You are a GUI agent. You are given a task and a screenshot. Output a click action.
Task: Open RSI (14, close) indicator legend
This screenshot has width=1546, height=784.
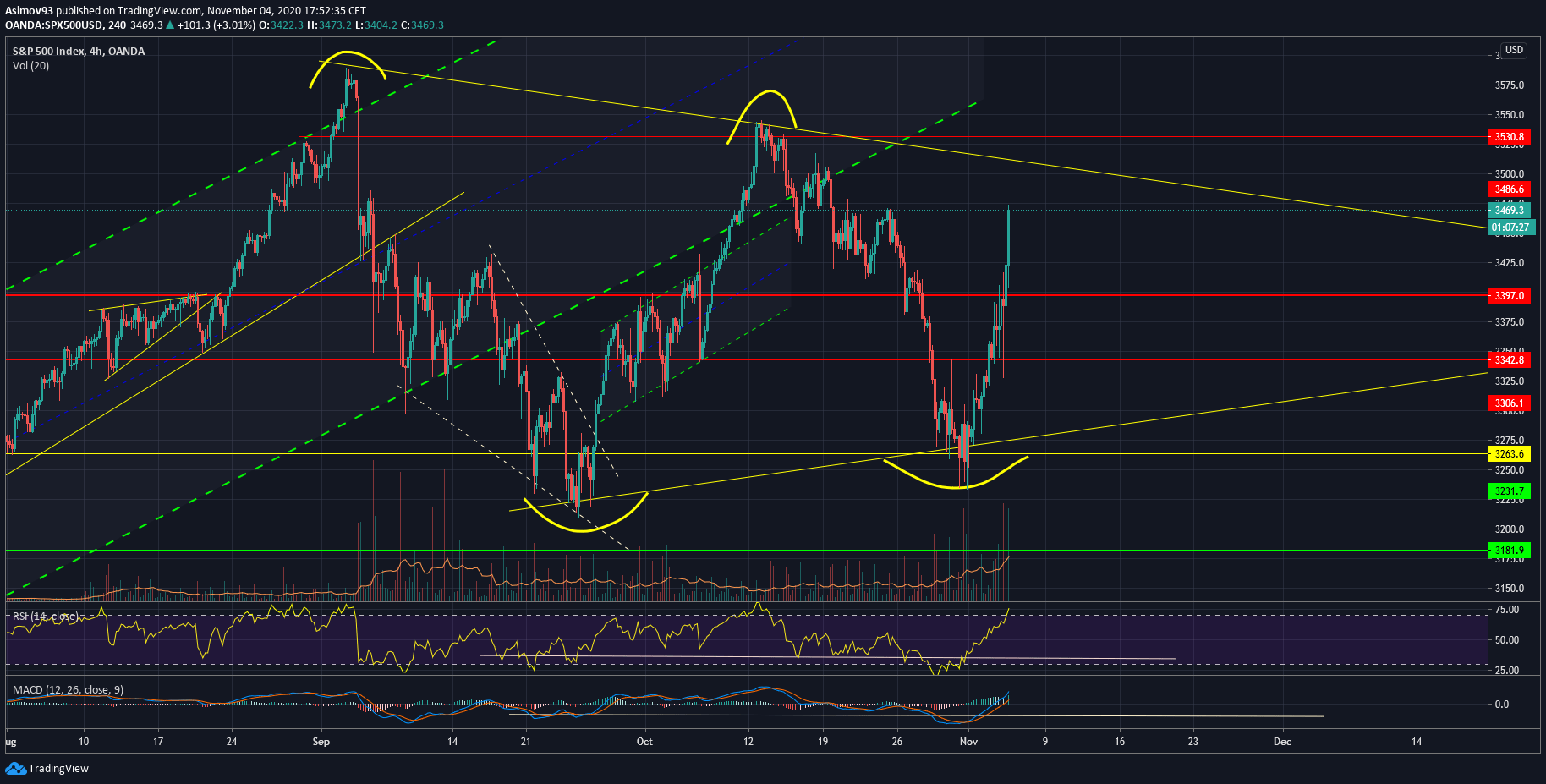[45, 617]
